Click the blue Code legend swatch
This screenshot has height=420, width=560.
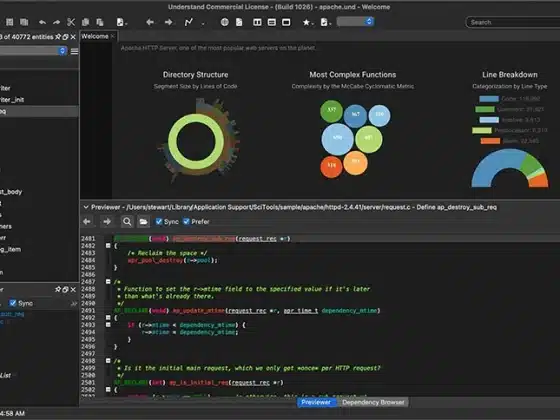pyautogui.click(x=489, y=99)
